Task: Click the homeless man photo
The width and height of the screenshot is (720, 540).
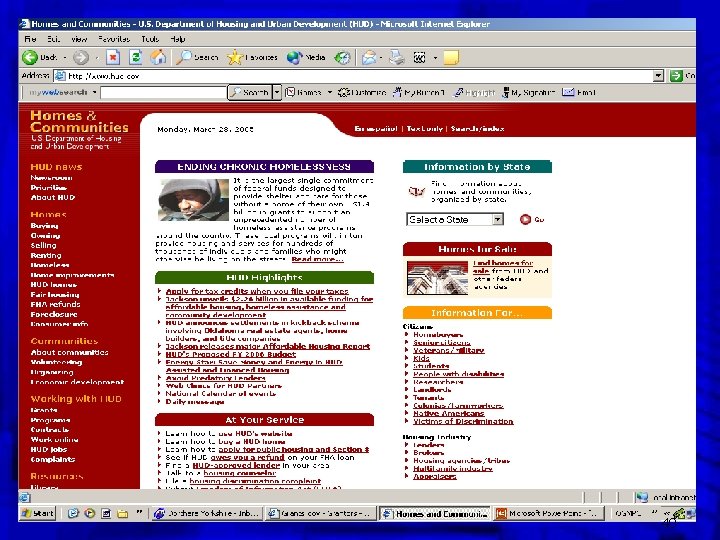Action: (x=193, y=199)
